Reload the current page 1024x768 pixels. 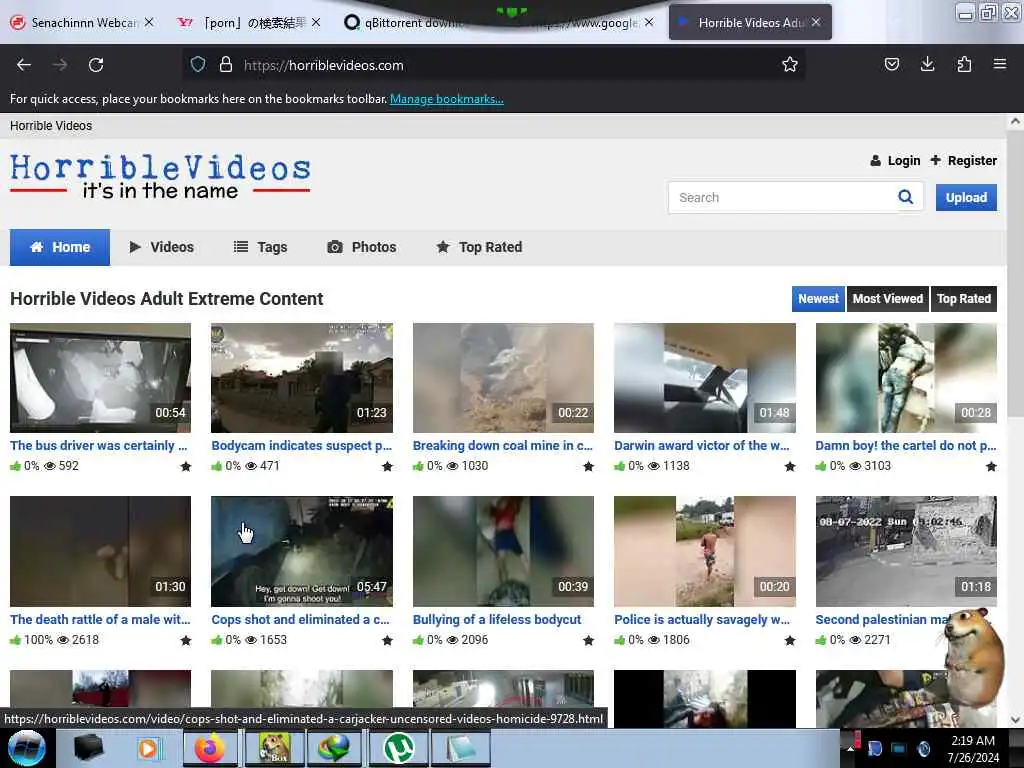click(96, 65)
